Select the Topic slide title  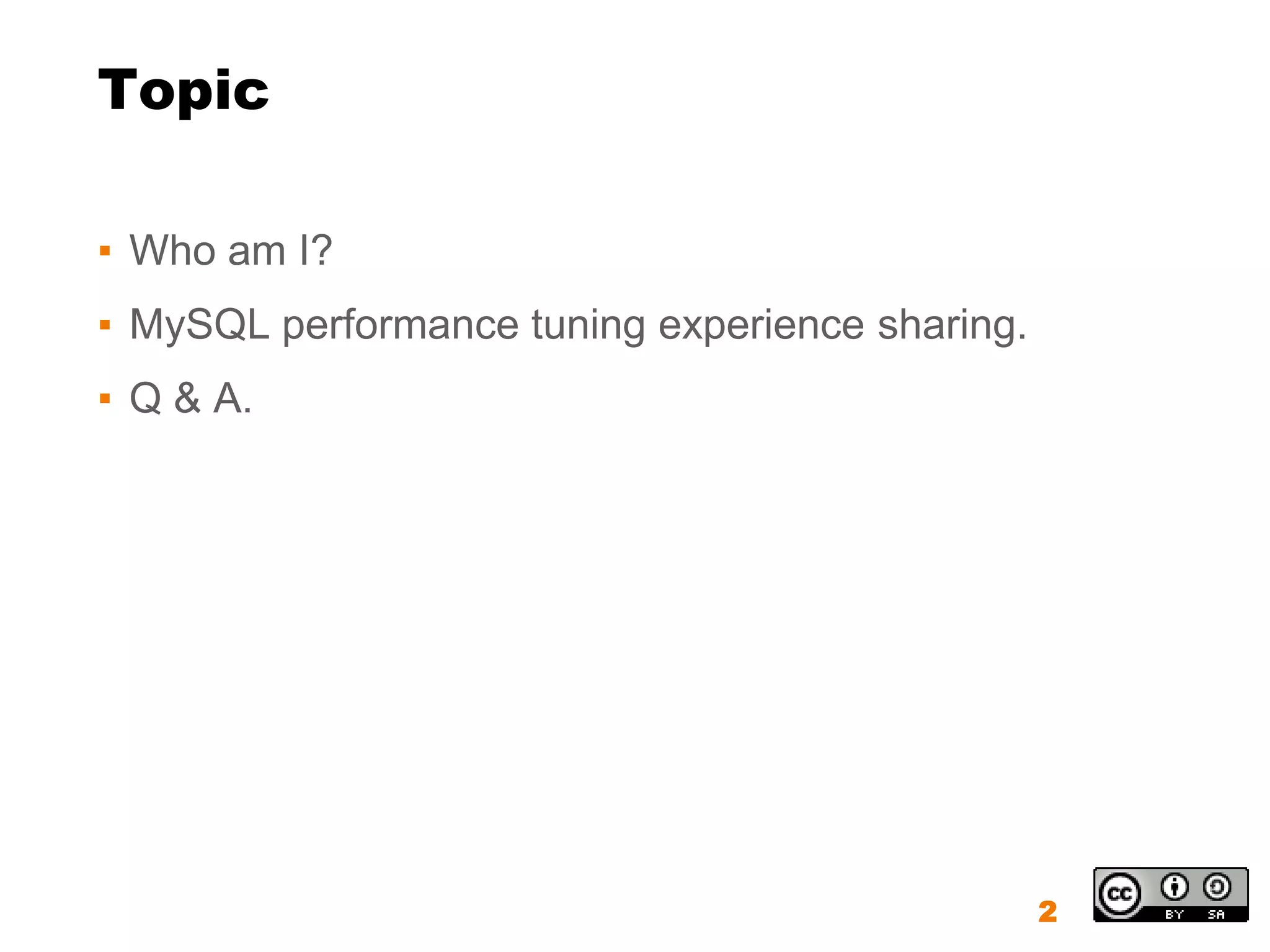[184, 91]
